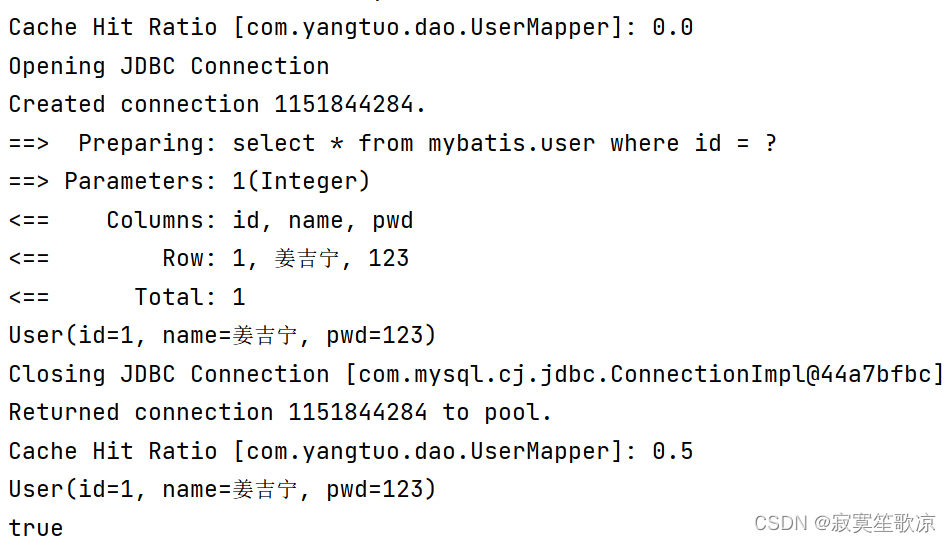951x543 pixels.
Task: Click the Returned connection to pool line
Action: coord(280,413)
